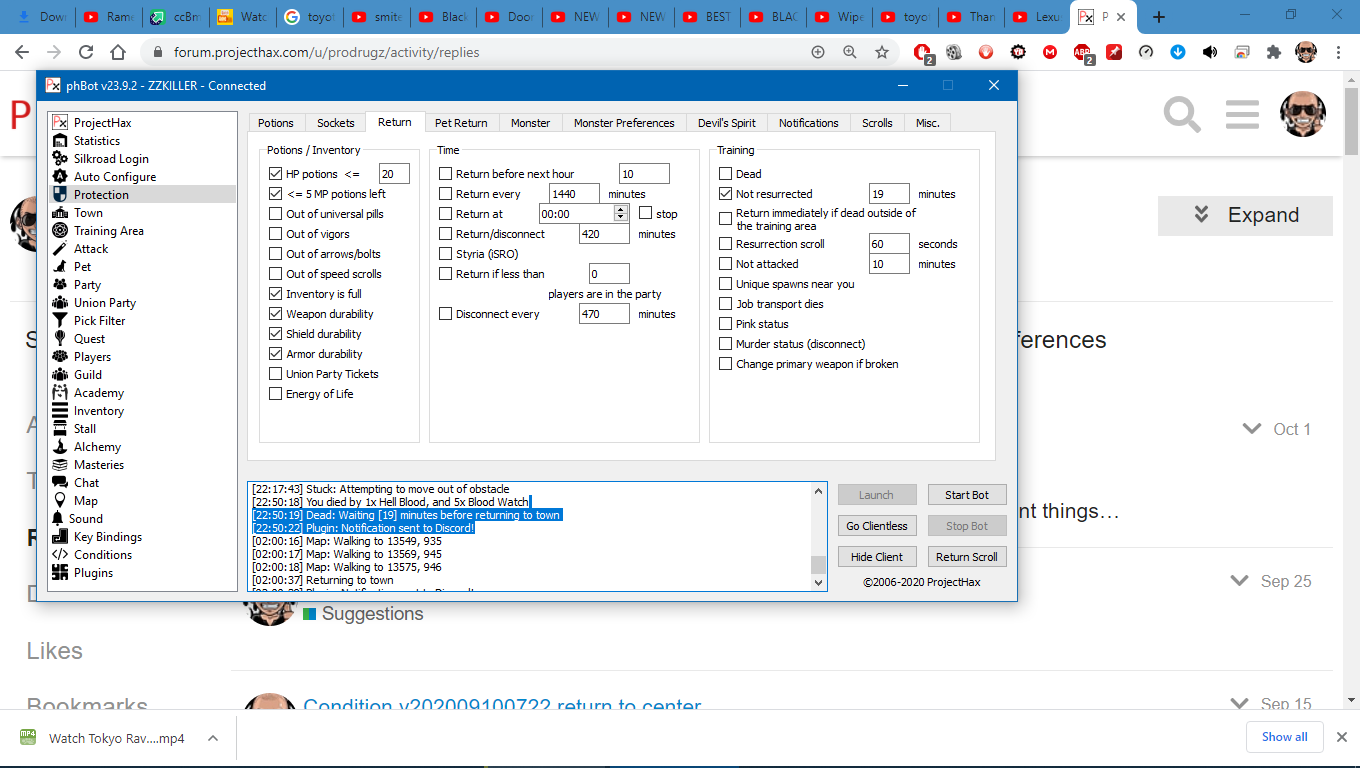Screen dimensions: 1360x768
Task: Click the Map pin icon
Action: 60,501
